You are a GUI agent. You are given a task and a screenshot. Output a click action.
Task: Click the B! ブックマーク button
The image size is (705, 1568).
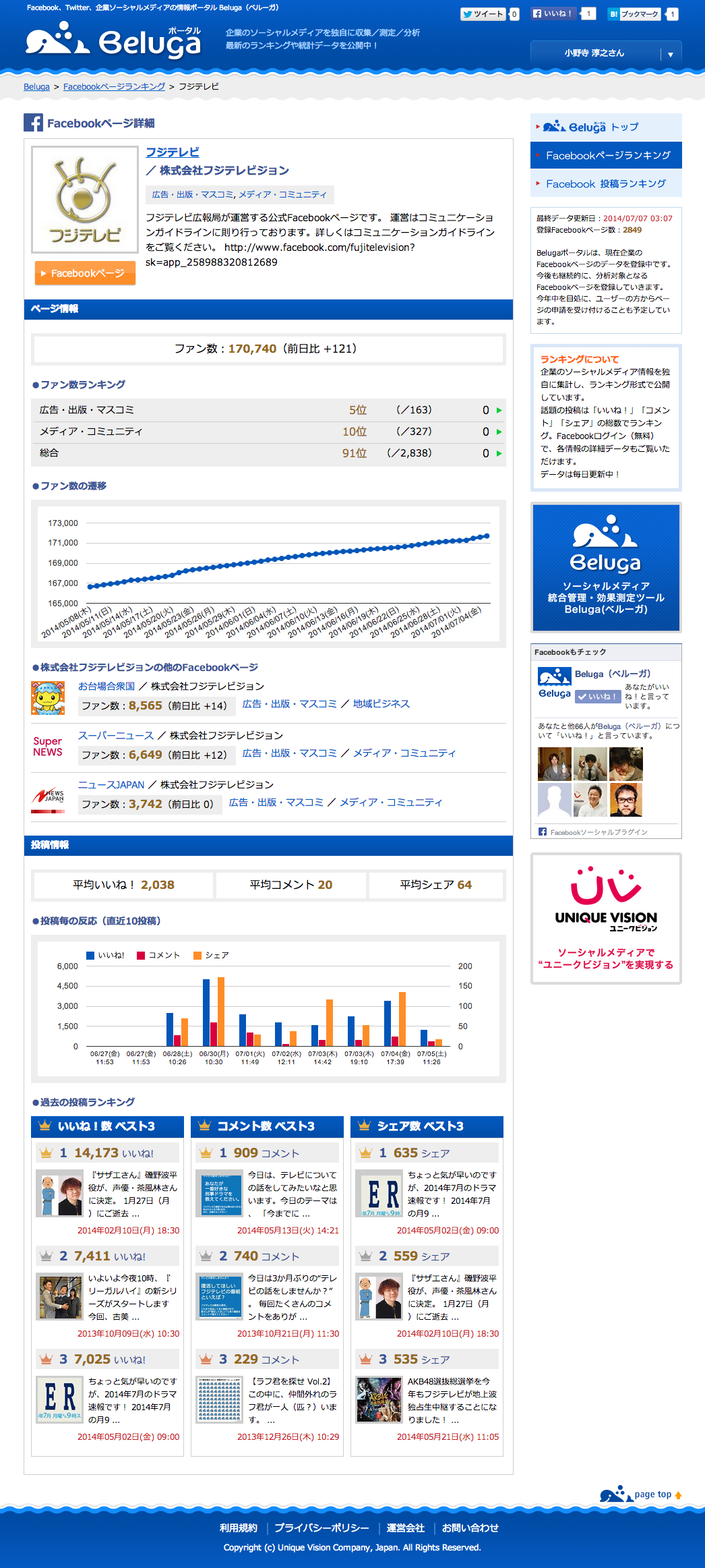(634, 13)
